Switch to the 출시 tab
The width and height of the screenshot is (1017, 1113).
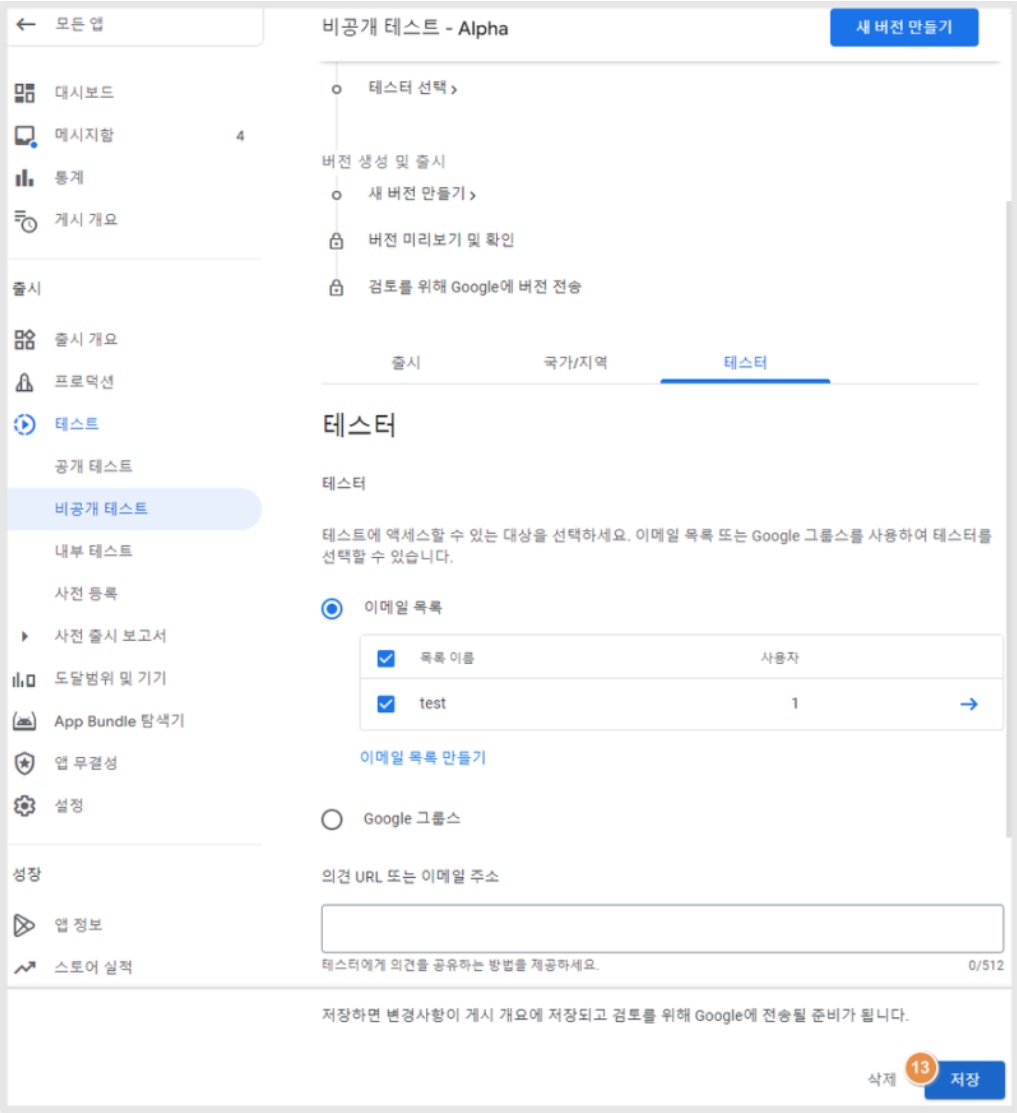[406, 363]
